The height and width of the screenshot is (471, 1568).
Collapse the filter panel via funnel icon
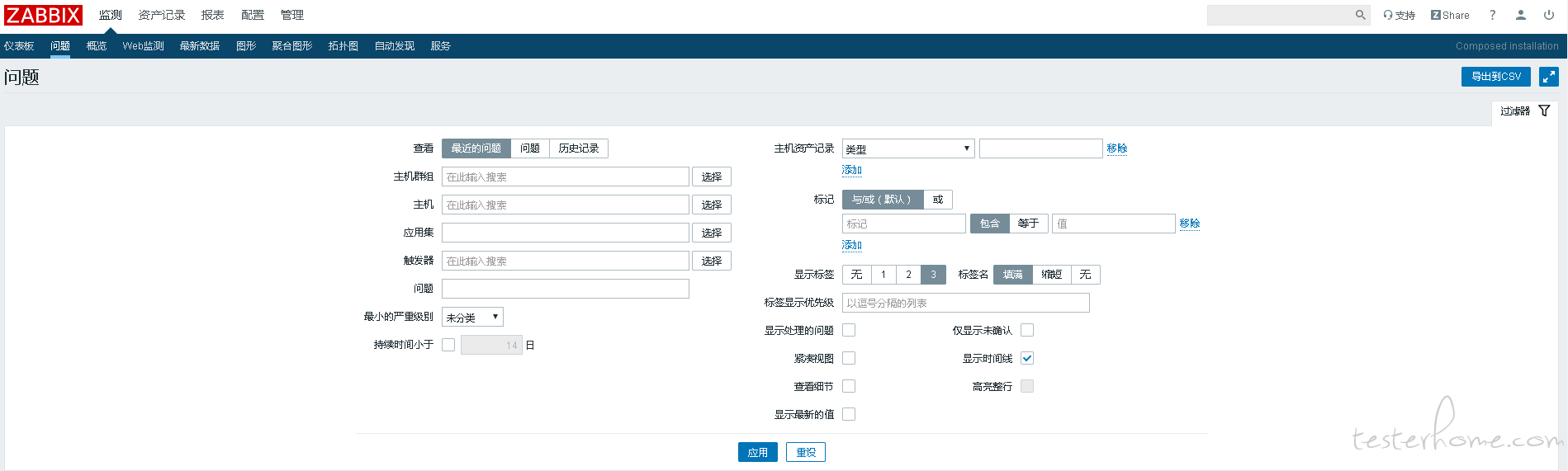click(1544, 111)
